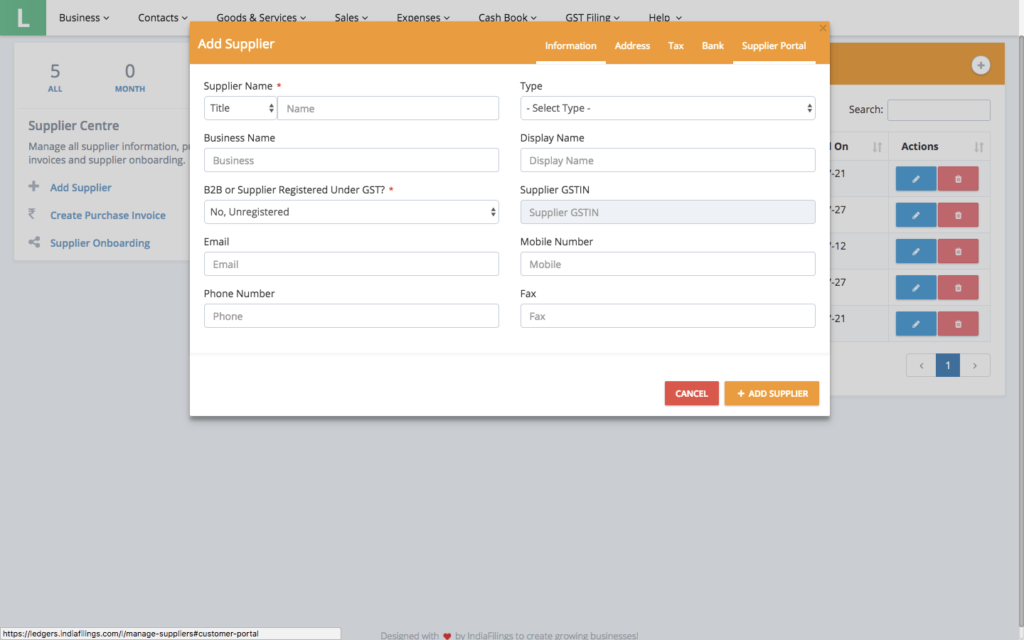Click inside the Search field
Screen dimensions: 1024x640
[938, 110]
